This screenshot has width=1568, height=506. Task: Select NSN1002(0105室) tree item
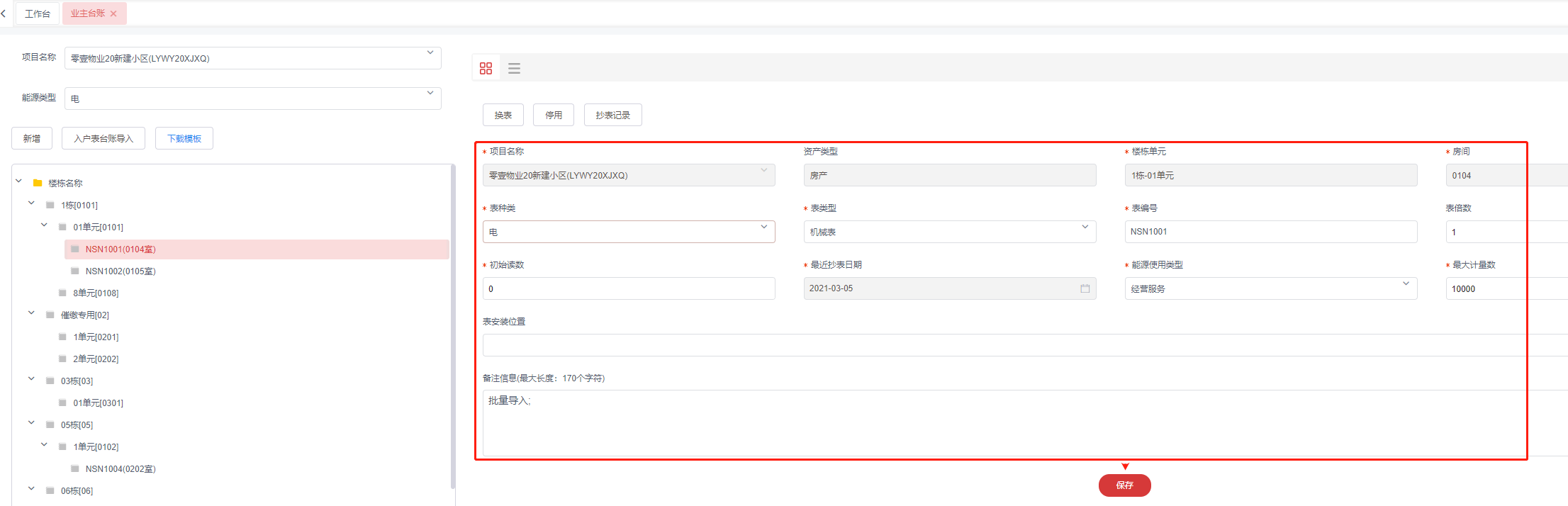[121, 271]
